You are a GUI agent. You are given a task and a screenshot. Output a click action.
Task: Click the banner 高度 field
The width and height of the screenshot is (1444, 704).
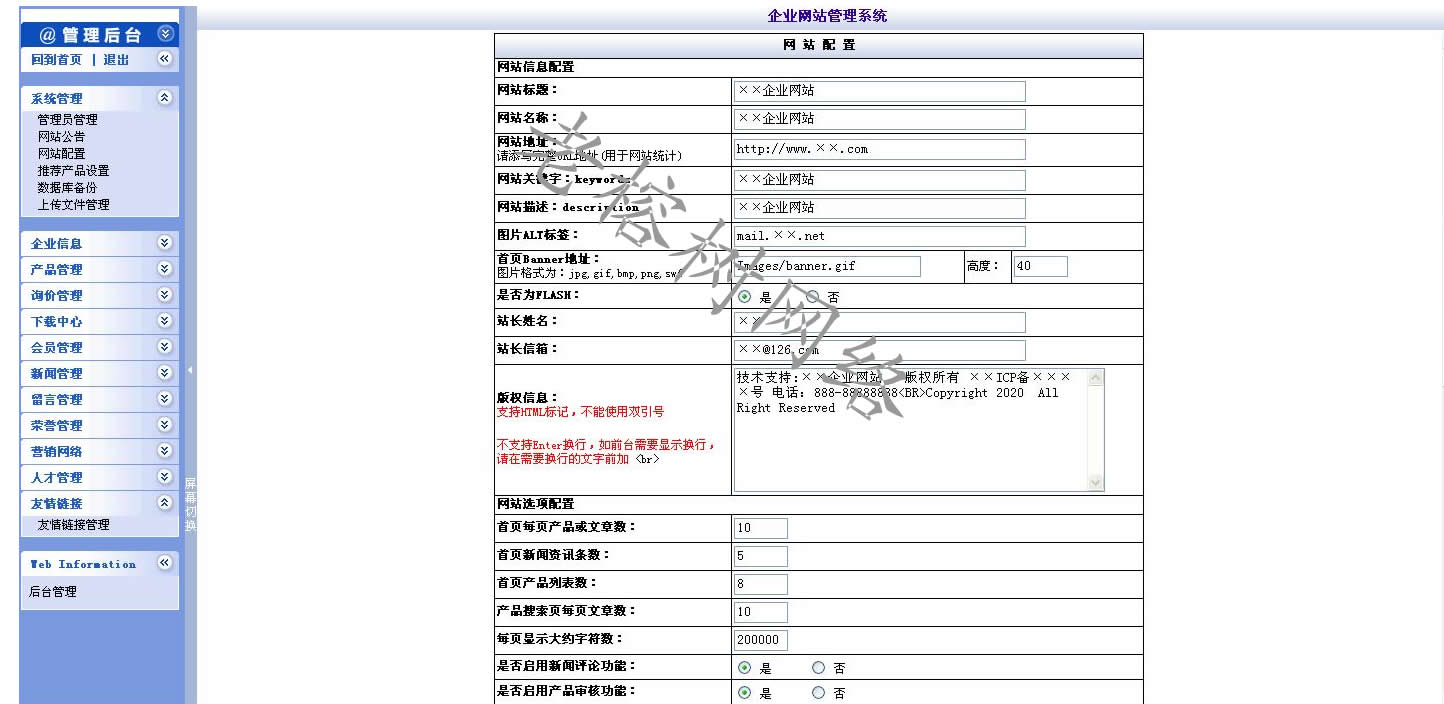pyautogui.click(x=1040, y=266)
